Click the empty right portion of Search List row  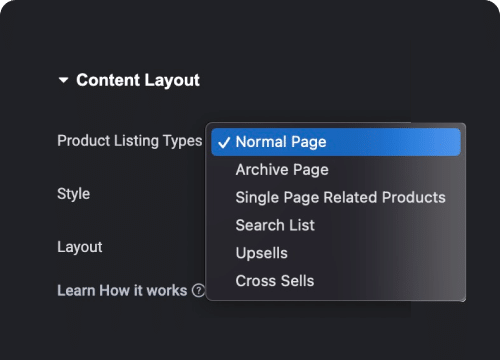coord(387,225)
